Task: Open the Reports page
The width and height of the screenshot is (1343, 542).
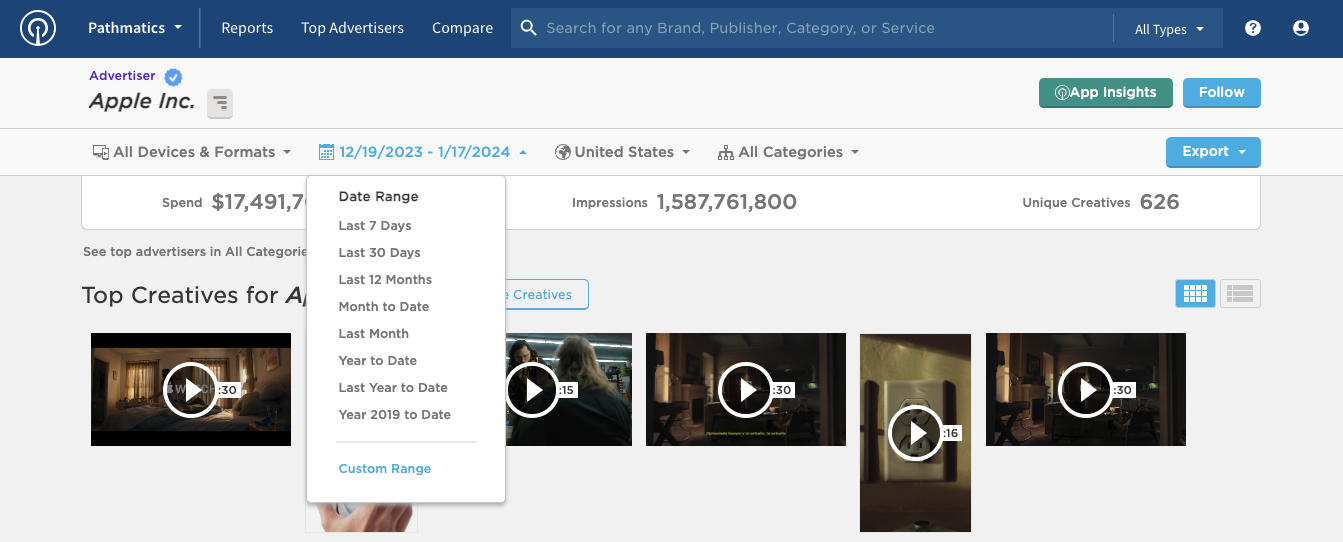Action: tap(247, 28)
